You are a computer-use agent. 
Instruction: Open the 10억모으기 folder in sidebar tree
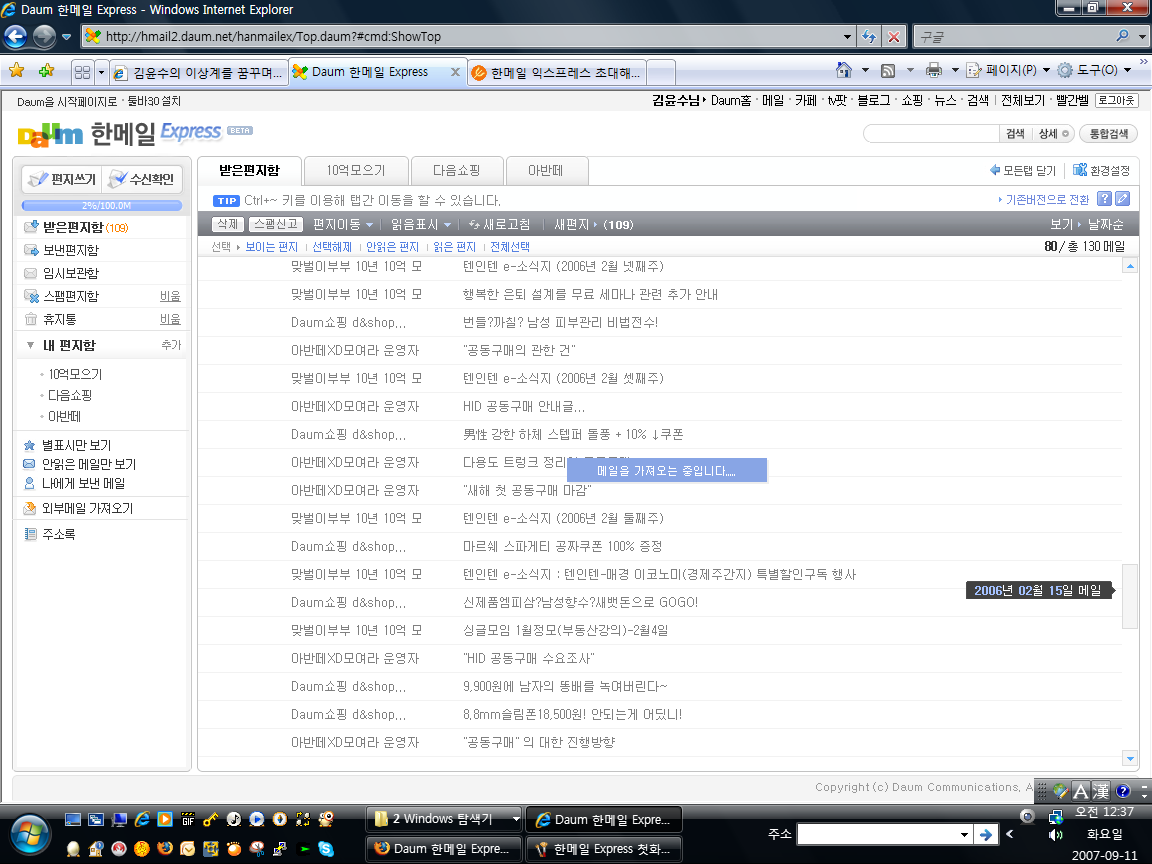coord(75,374)
